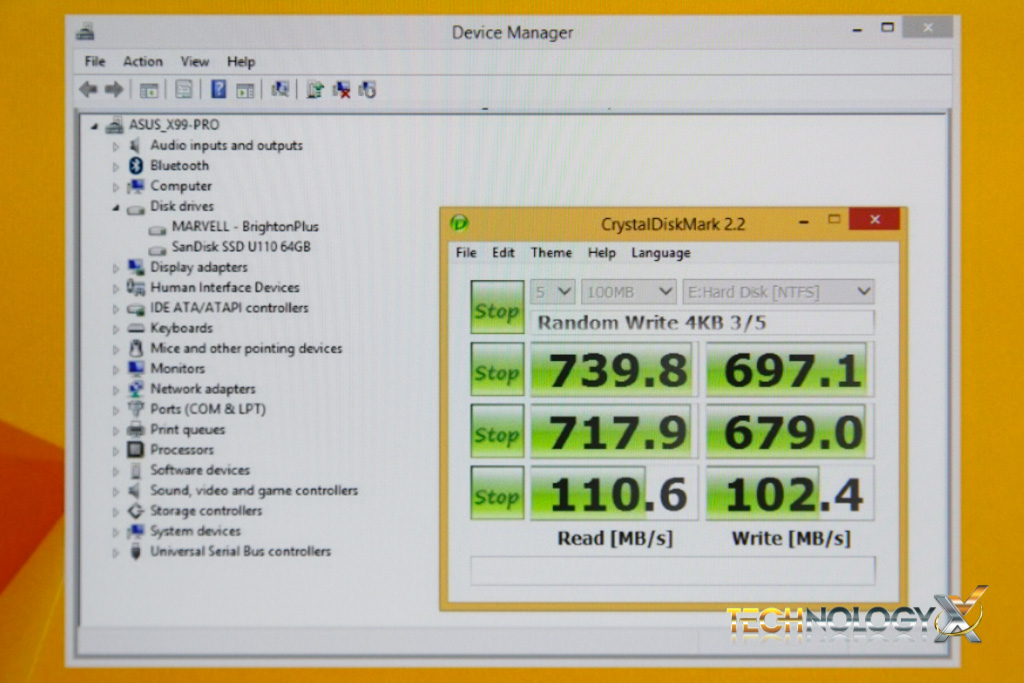Image resolution: width=1024 pixels, height=683 pixels.
Task: Open Properties from the Device Manager toolbar
Action: (184, 90)
